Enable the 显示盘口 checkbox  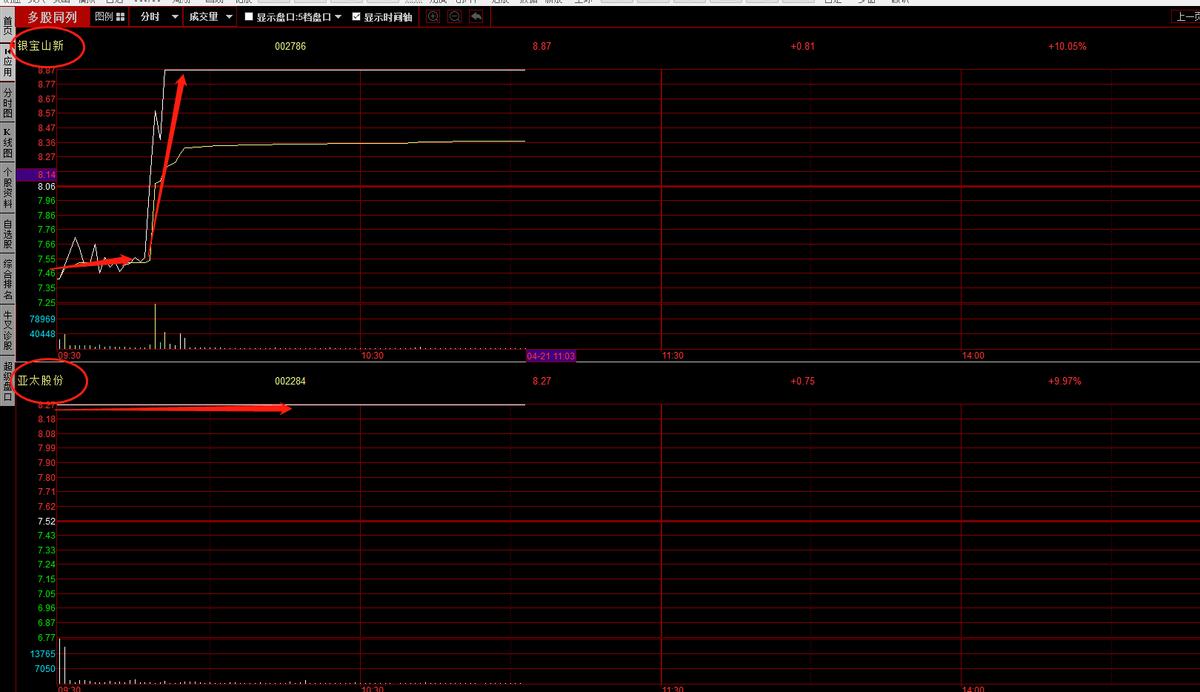(249, 17)
